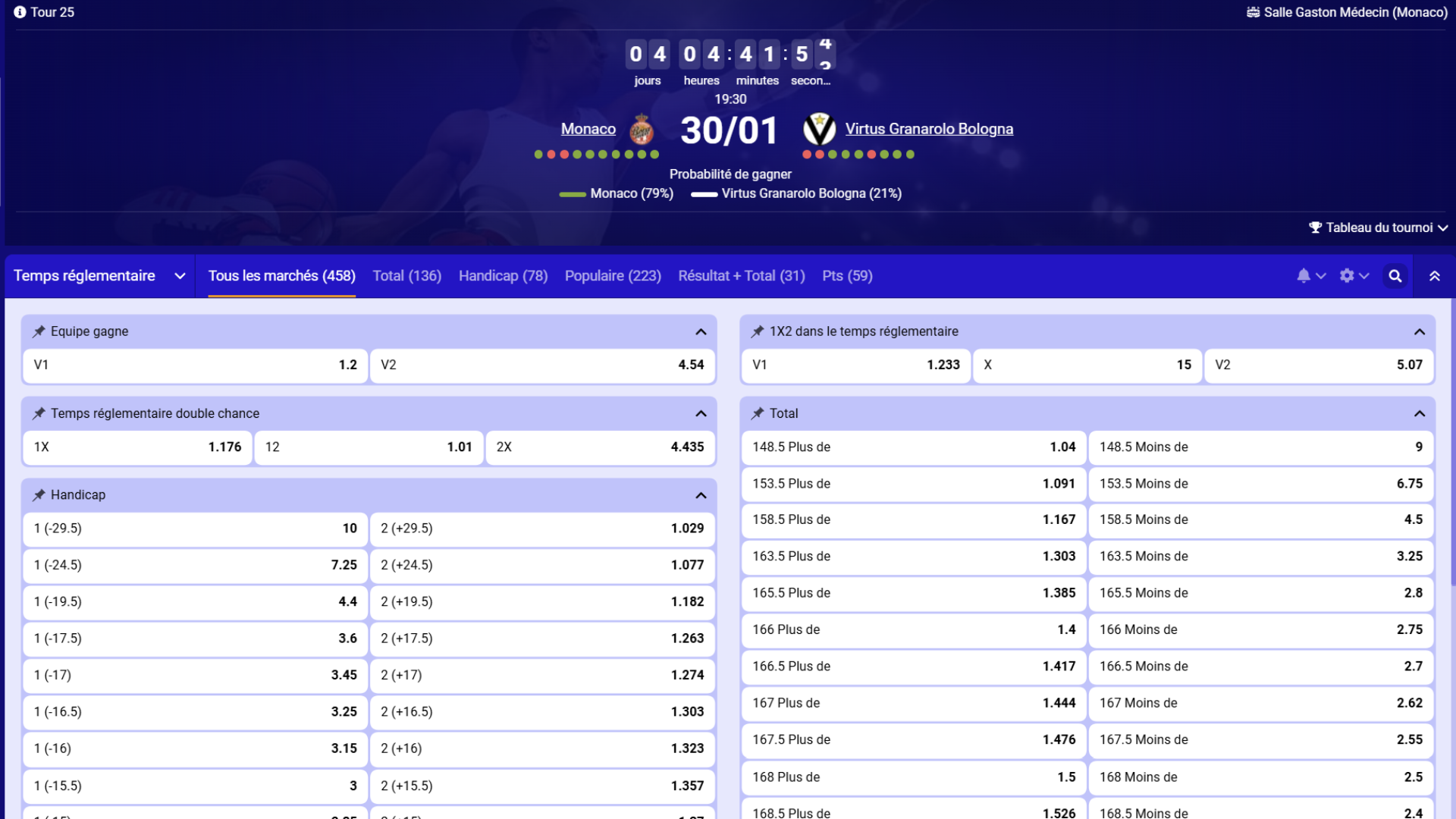Open the odds settings gear icon
1456x819 pixels.
[x=1349, y=275]
